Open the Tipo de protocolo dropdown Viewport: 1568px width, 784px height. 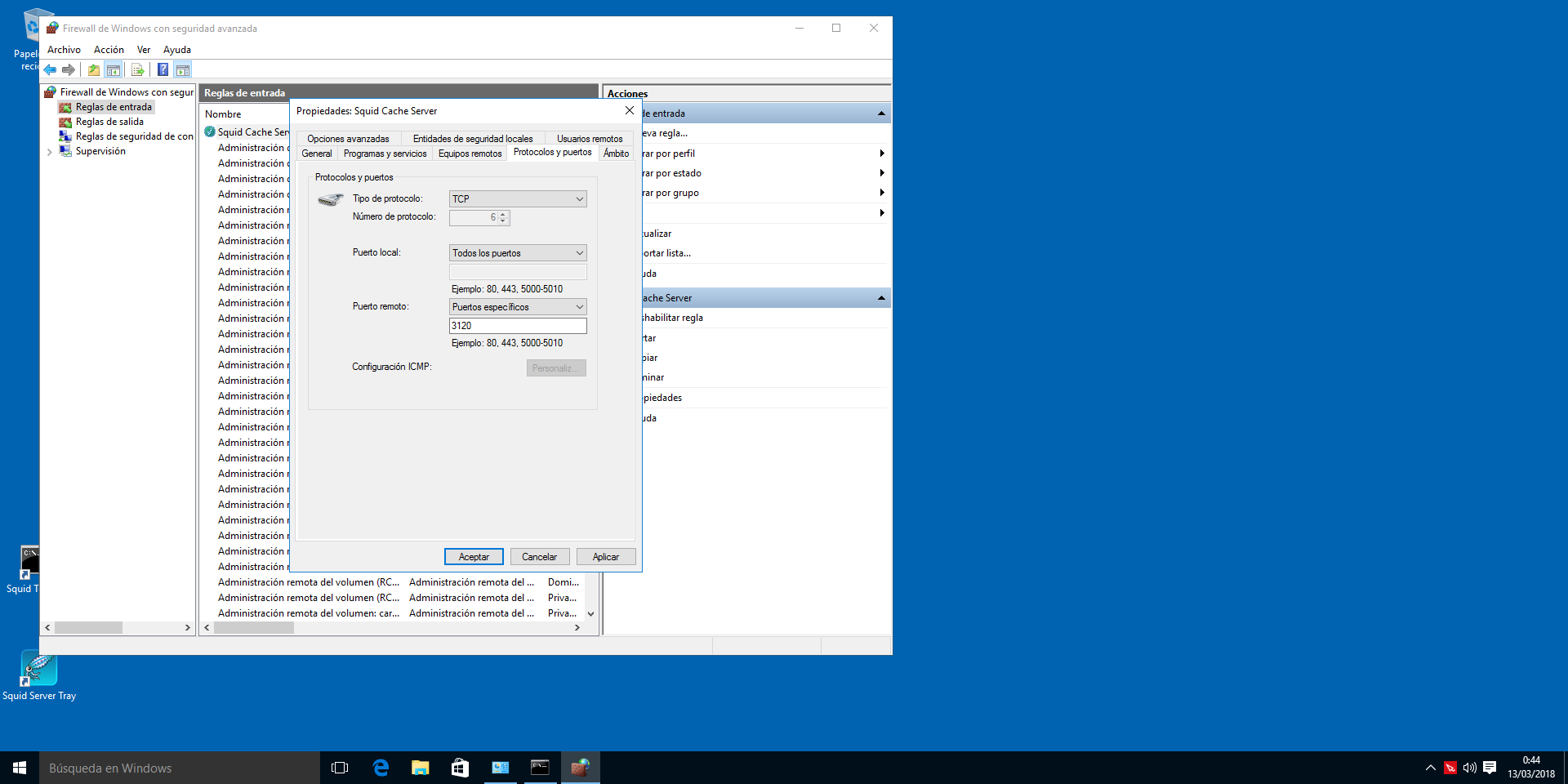pyautogui.click(x=518, y=199)
